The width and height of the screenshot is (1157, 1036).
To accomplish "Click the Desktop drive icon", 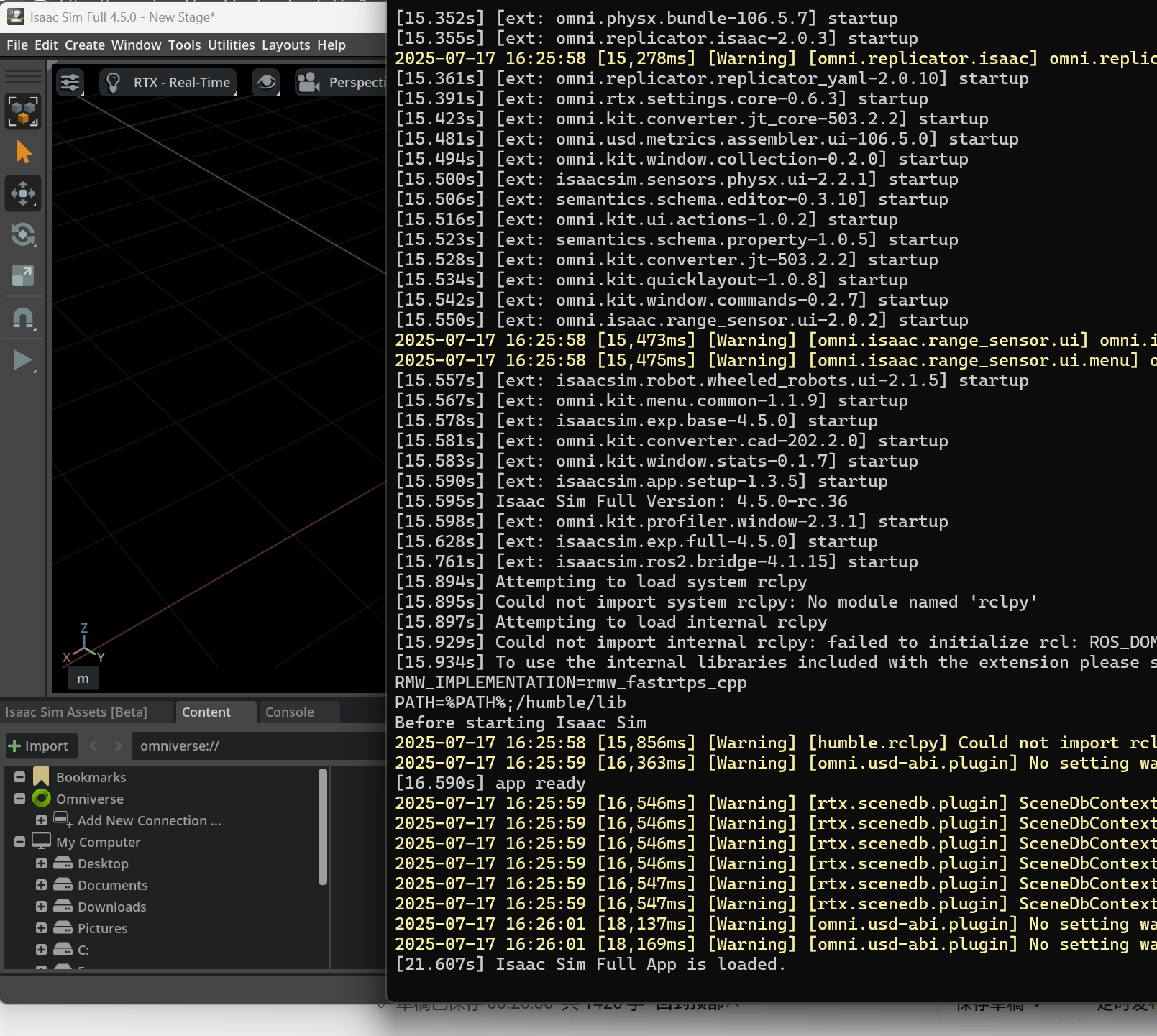I will [63, 863].
